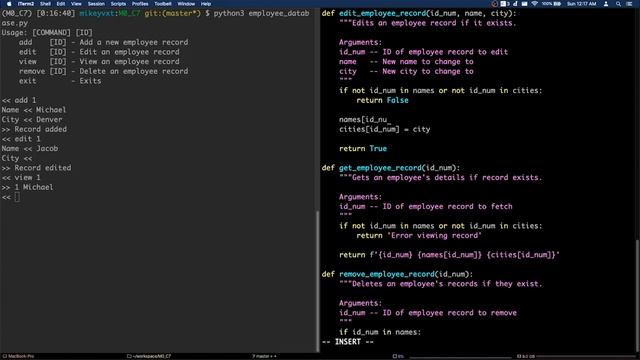Click the 'git:(master*)' prompt segment

coord(173,13)
